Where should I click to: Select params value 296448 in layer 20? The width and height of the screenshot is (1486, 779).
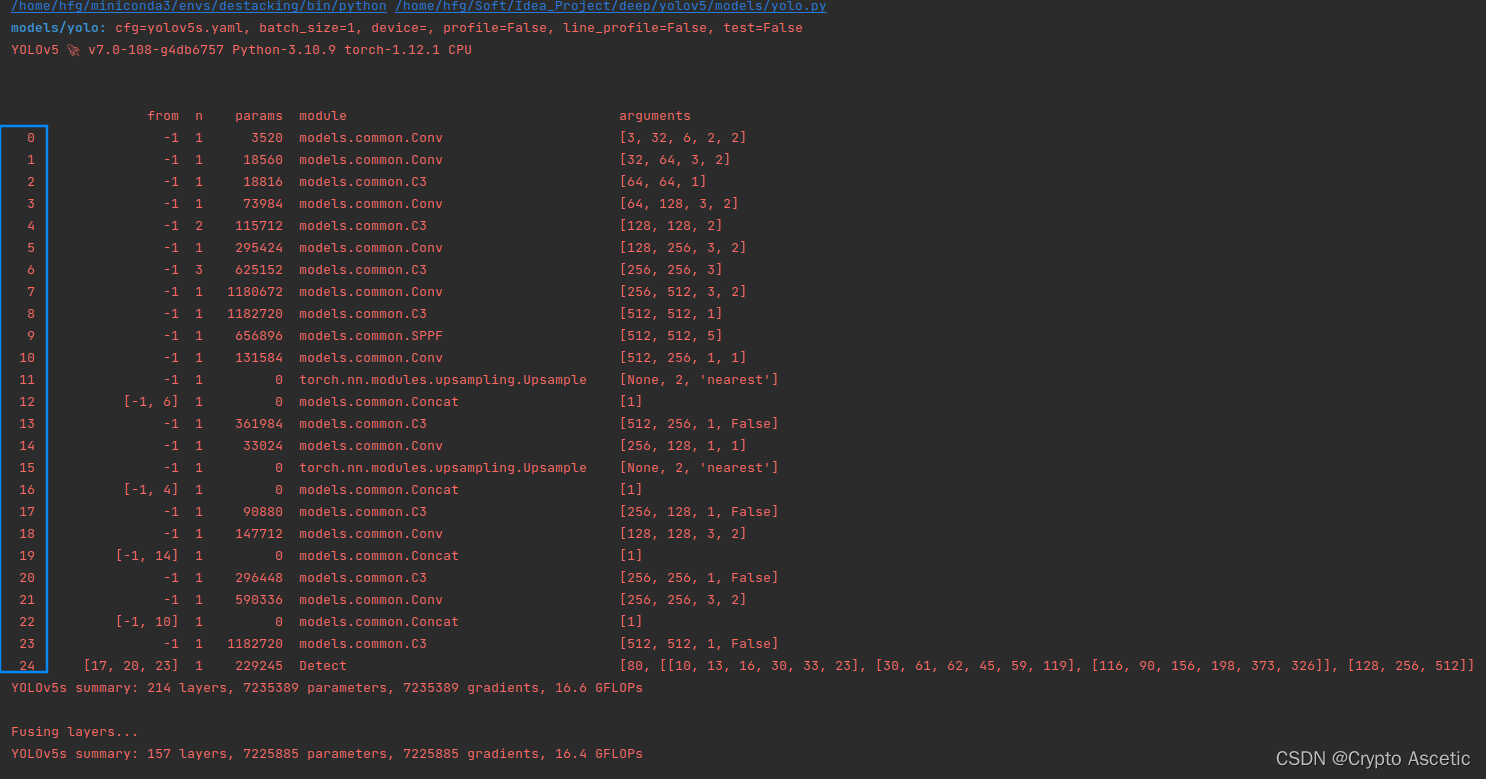pos(259,578)
